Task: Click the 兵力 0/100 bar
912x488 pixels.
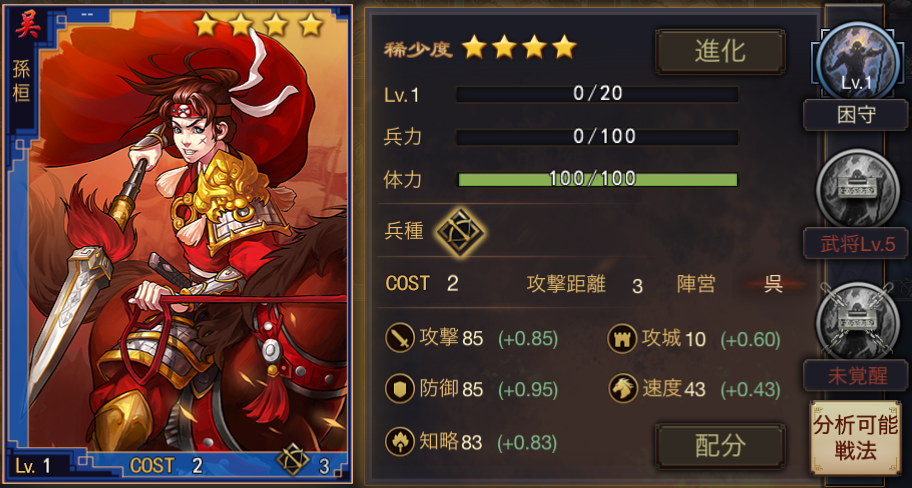Action: tap(597, 137)
